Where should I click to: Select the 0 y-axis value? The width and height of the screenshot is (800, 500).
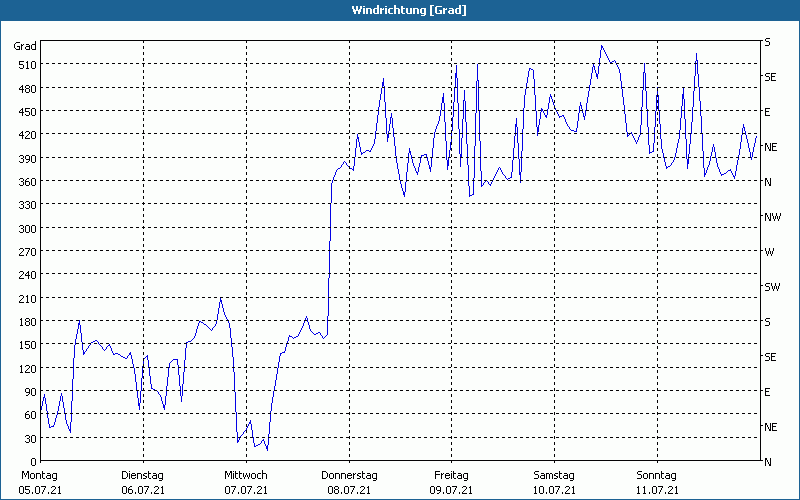(34, 462)
